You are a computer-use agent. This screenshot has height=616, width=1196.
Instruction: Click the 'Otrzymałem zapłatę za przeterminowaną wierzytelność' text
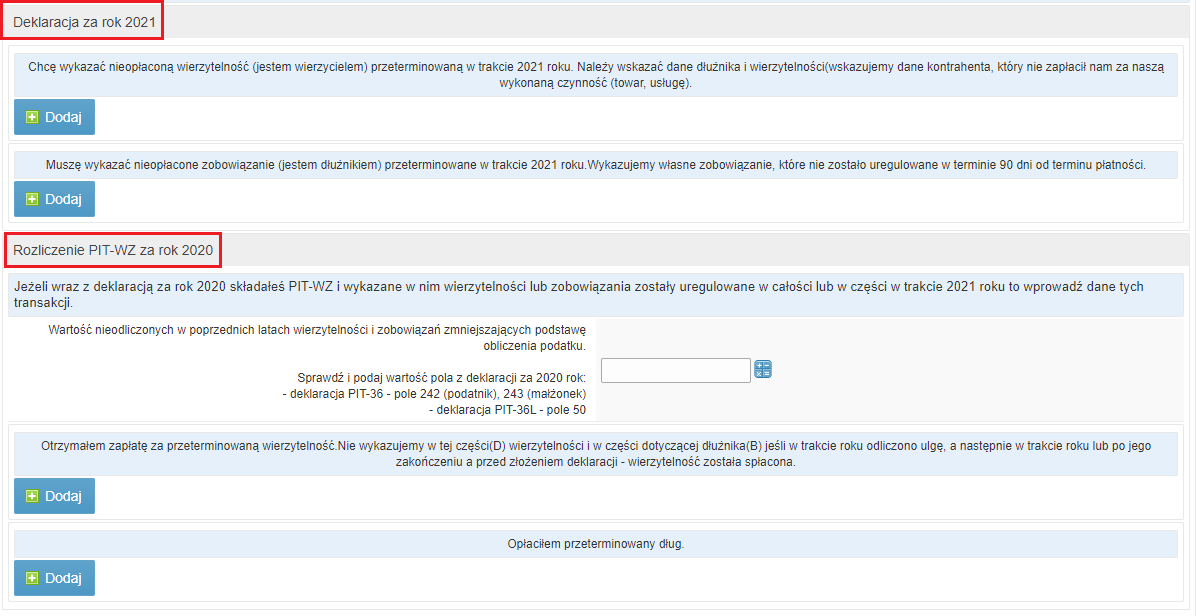[596, 454]
